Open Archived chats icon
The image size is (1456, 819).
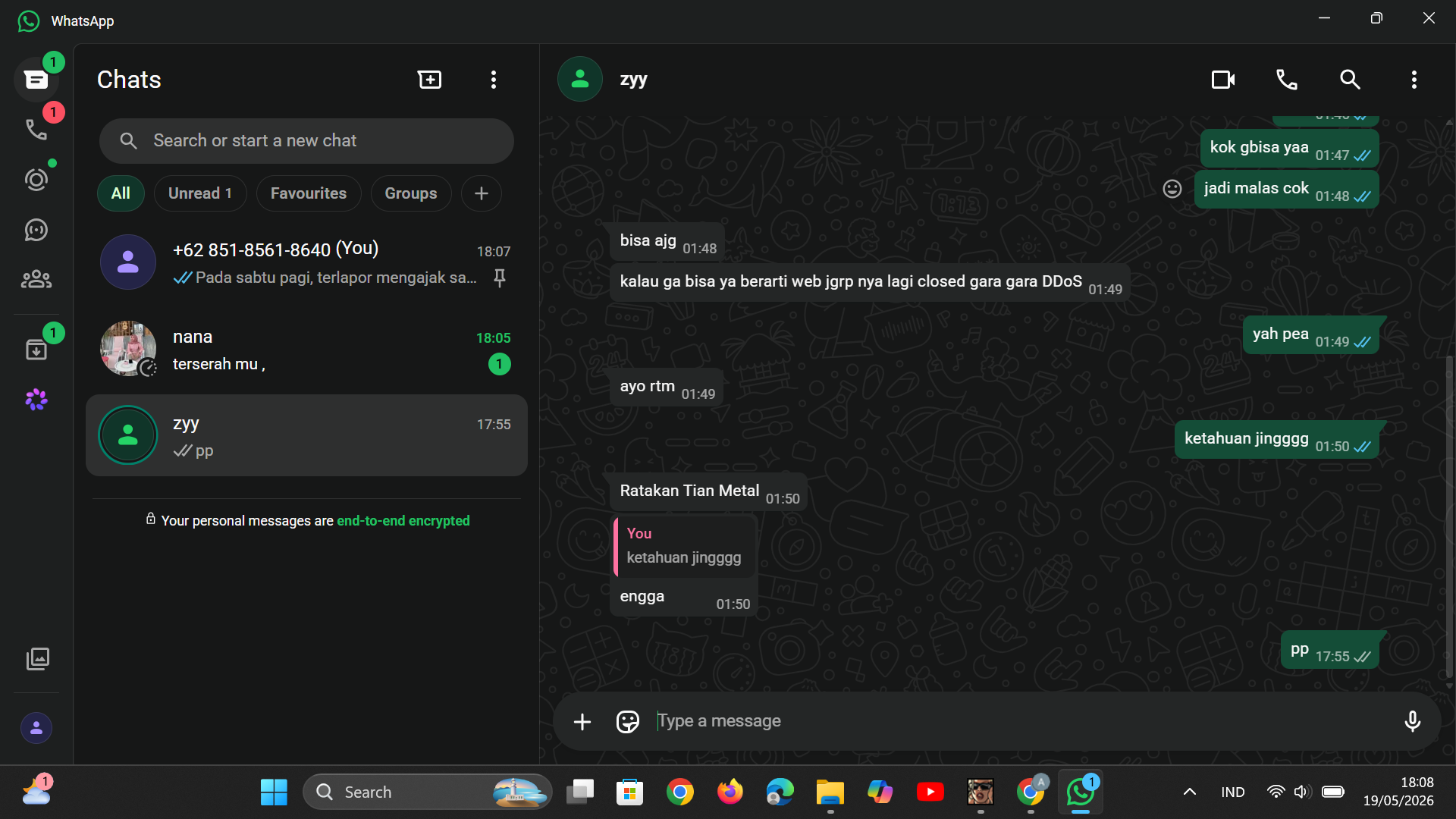(36, 350)
